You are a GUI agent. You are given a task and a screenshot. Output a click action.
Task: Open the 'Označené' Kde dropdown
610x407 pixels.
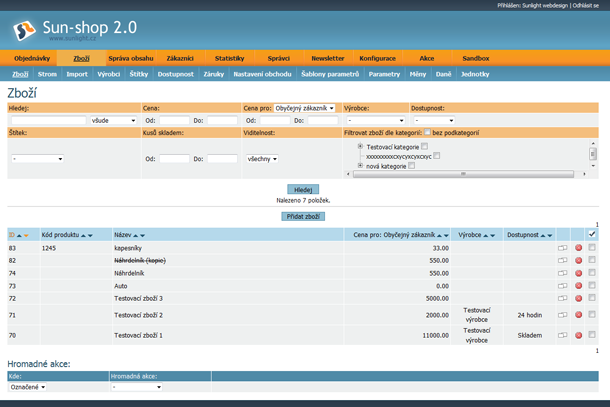(28, 387)
